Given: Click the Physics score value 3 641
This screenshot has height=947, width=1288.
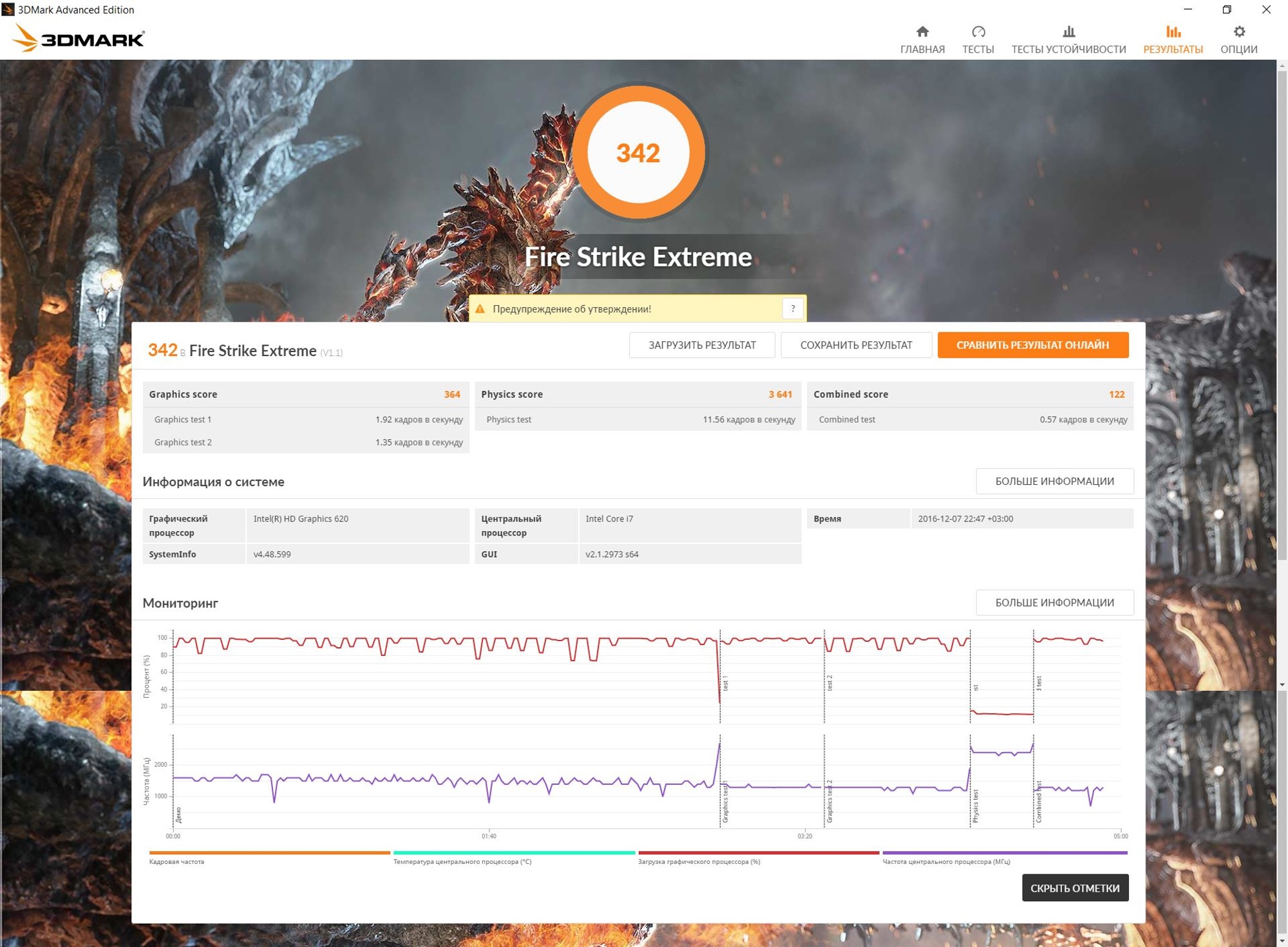Looking at the screenshot, I should tap(780, 394).
